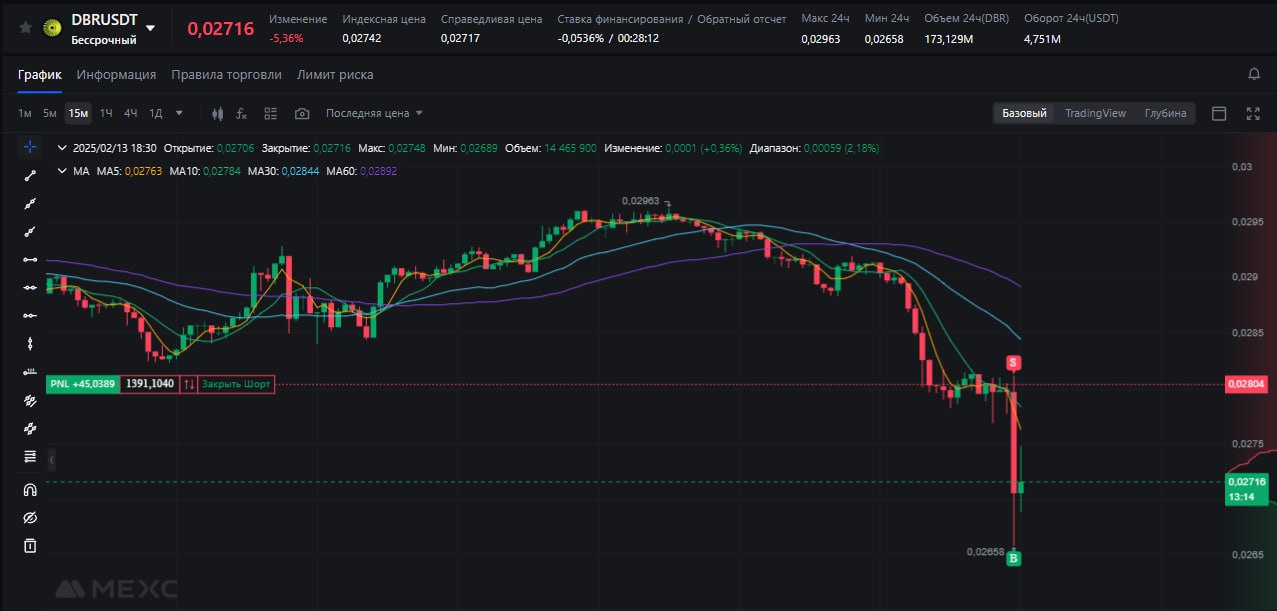Collapse the drawing toolbar side handle
The height and width of the screenshot is (611, 1277).
(x=52, y=459)
